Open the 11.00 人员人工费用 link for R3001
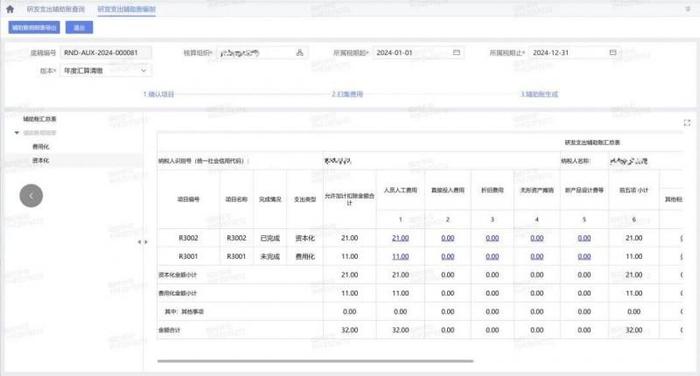This screenshot has height=376, width=700. tap(400, 256)
